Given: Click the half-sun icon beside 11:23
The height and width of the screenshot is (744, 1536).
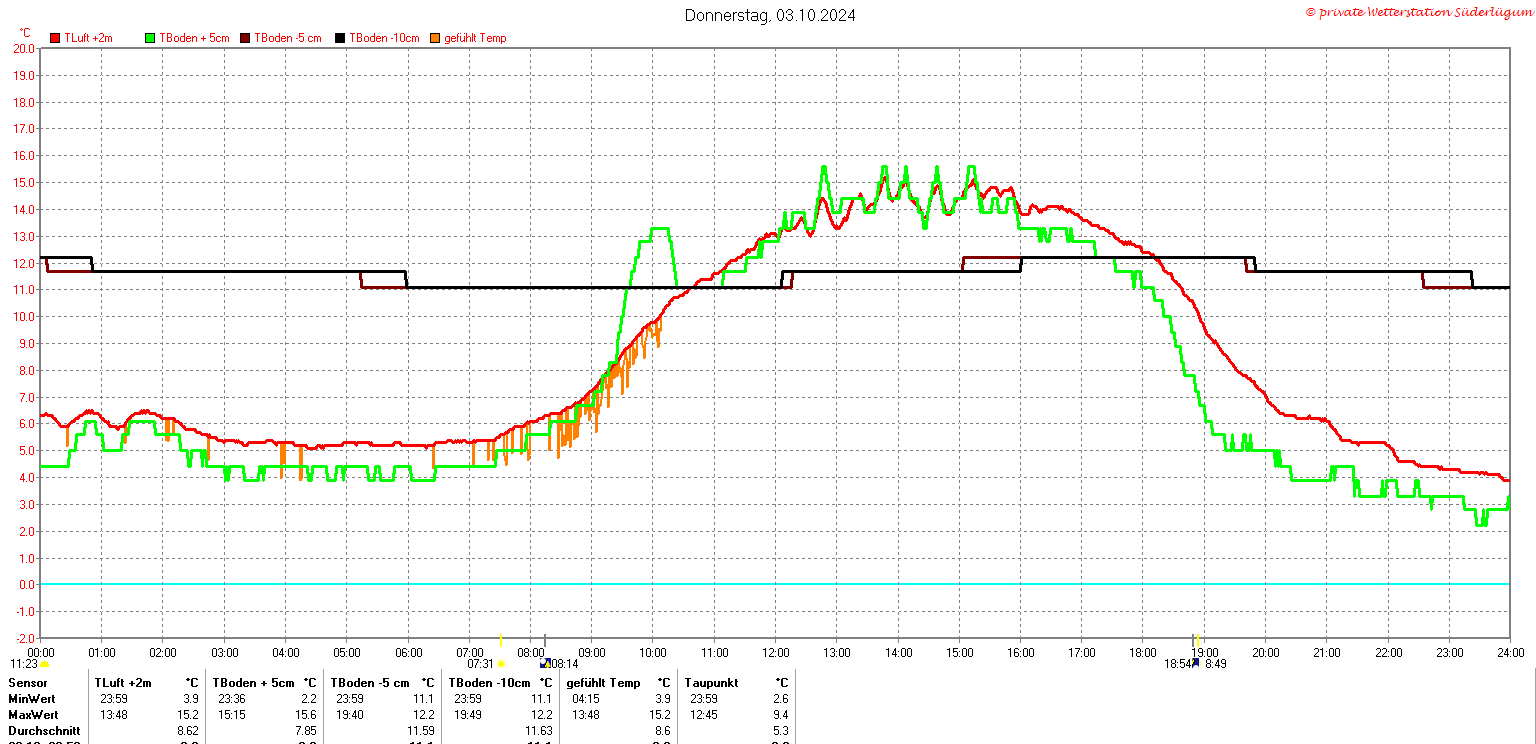Looking at the screenshot, I should coord(44,664).
